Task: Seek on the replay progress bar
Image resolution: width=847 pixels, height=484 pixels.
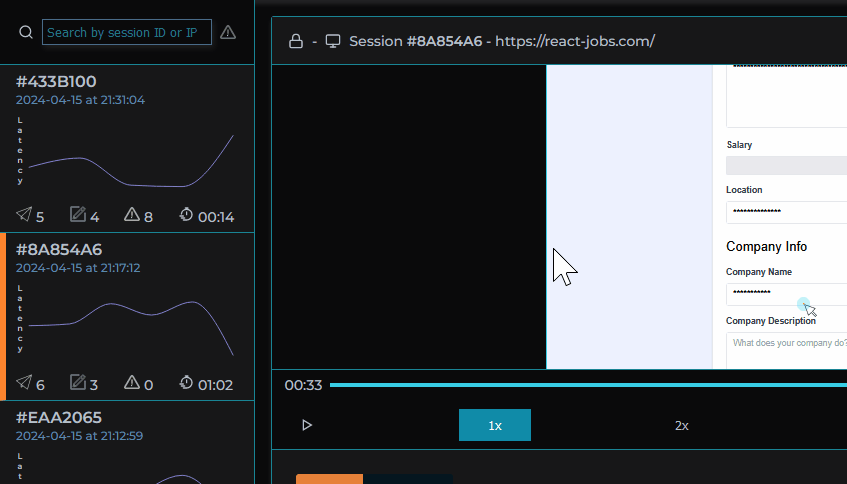Action: (x=588, y=385)
